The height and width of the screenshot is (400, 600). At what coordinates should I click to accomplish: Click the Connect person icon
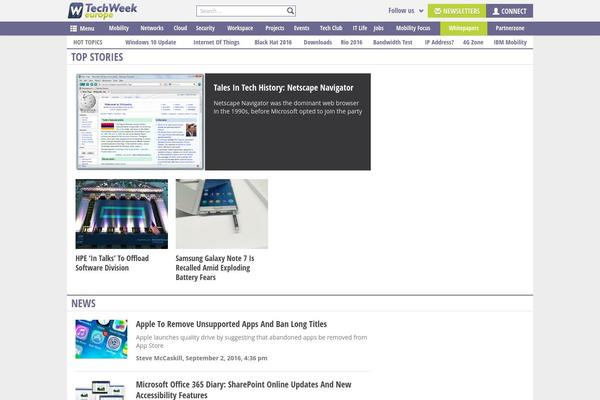pyautogui.click(x=496, y=11)
